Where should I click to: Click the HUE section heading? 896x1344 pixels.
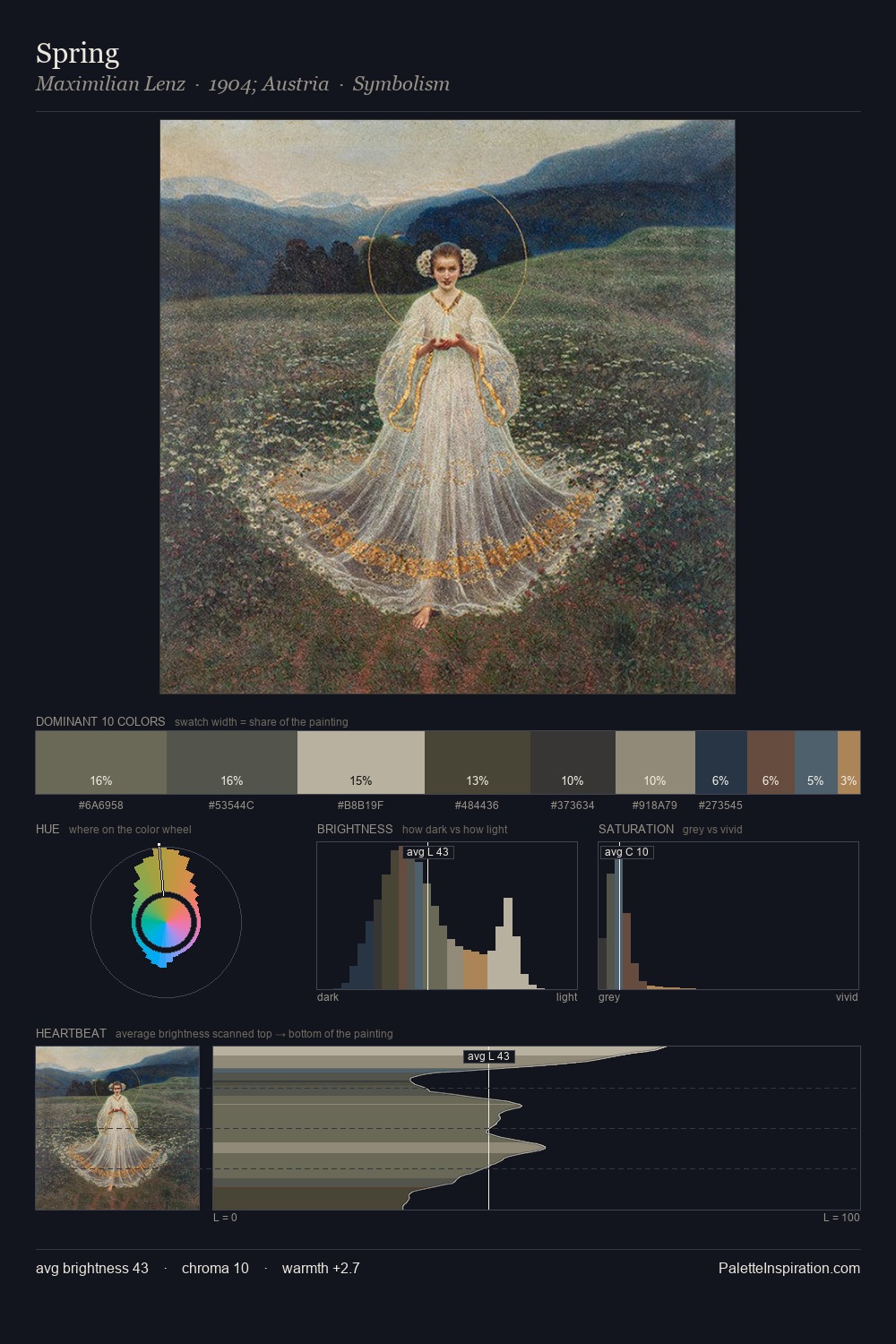tap(47, 829)
